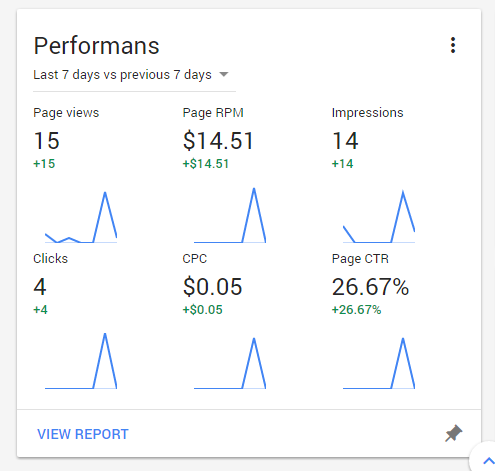Screen dimensions: 495x471
Task: Select the 26.67% Page CTR value
Action: 370,287
